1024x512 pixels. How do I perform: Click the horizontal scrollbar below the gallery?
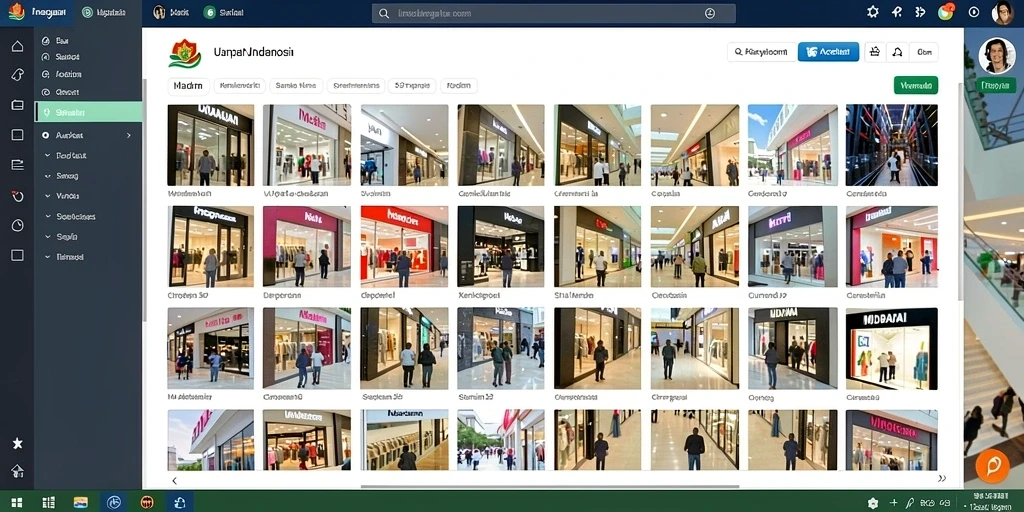549,487
